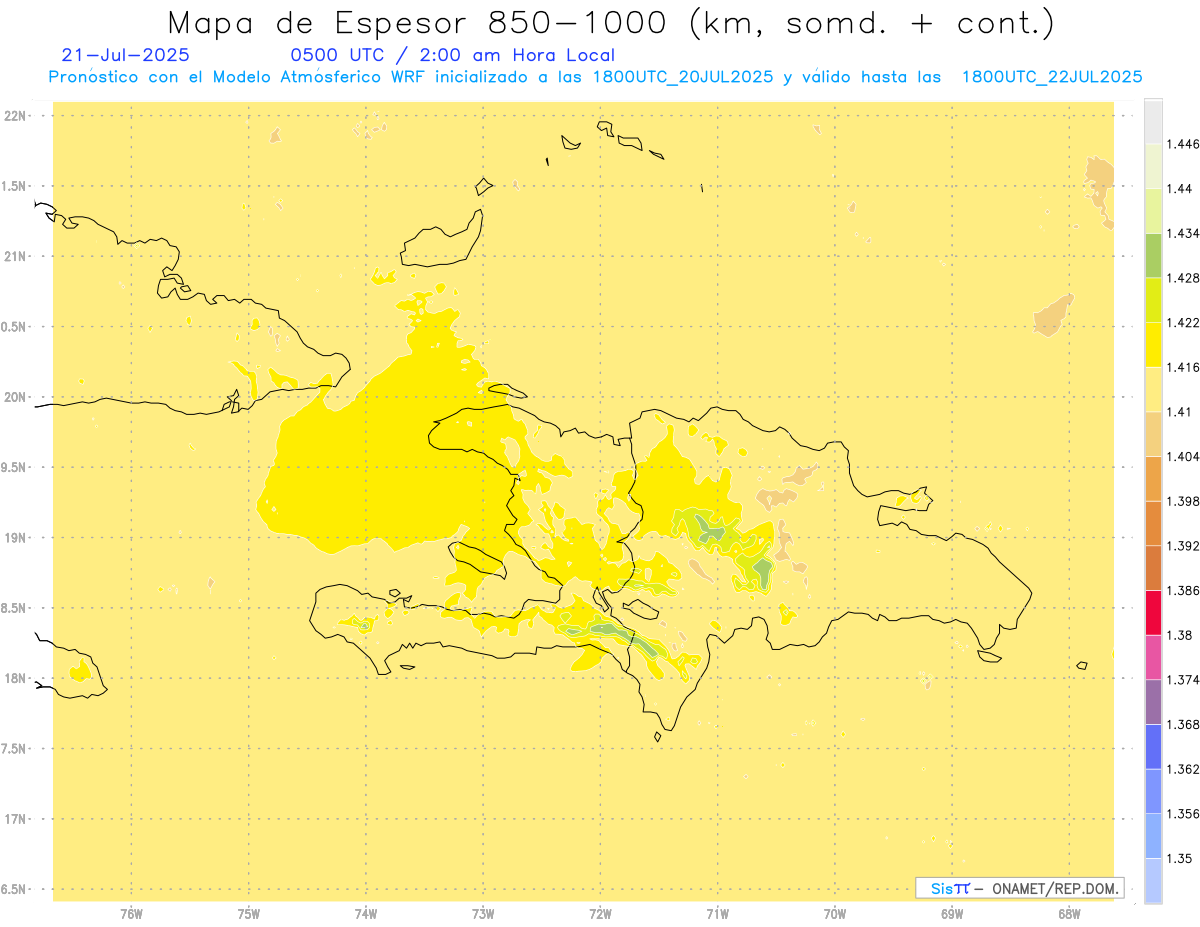
Task: Click the legend value '1.392'
Action: [x=1183, y=546]
